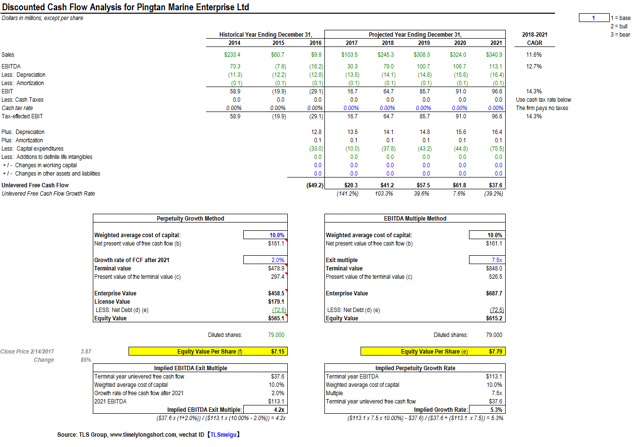
Task: Click the yellow Equity Value Per Share $7.15
Action: click(x=208, y=351)
